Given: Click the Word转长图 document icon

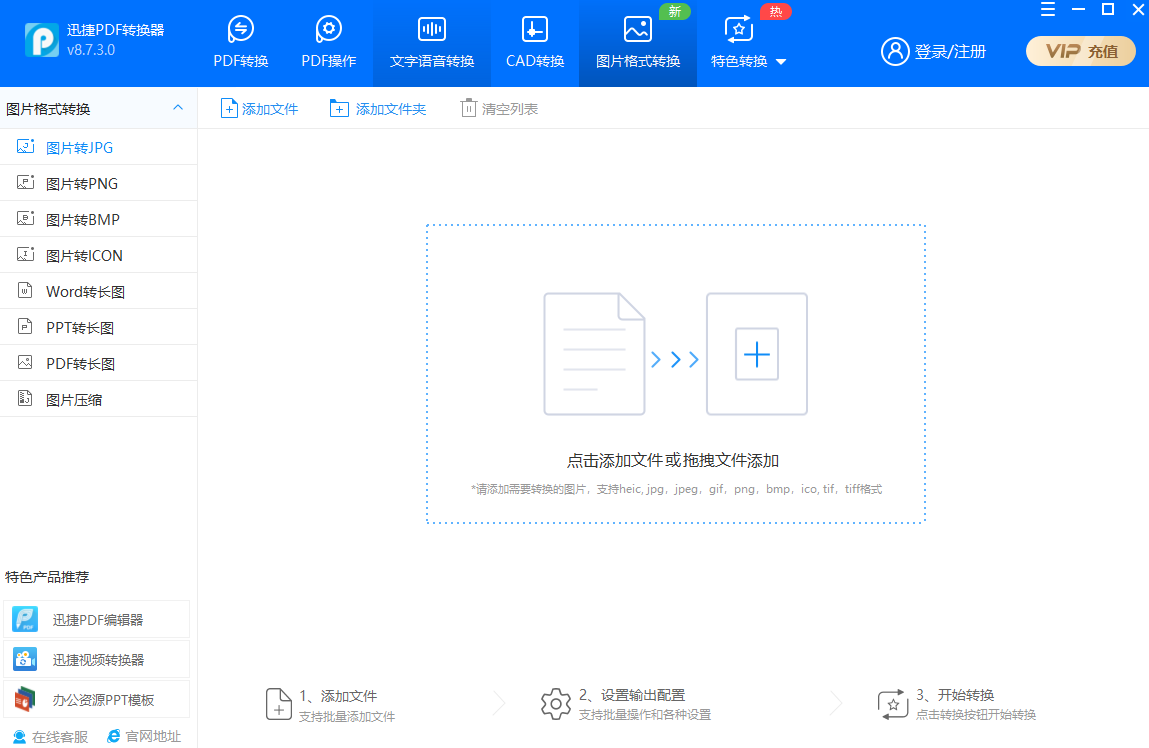Looking at the screenshot, I should (x=25, y=290).
